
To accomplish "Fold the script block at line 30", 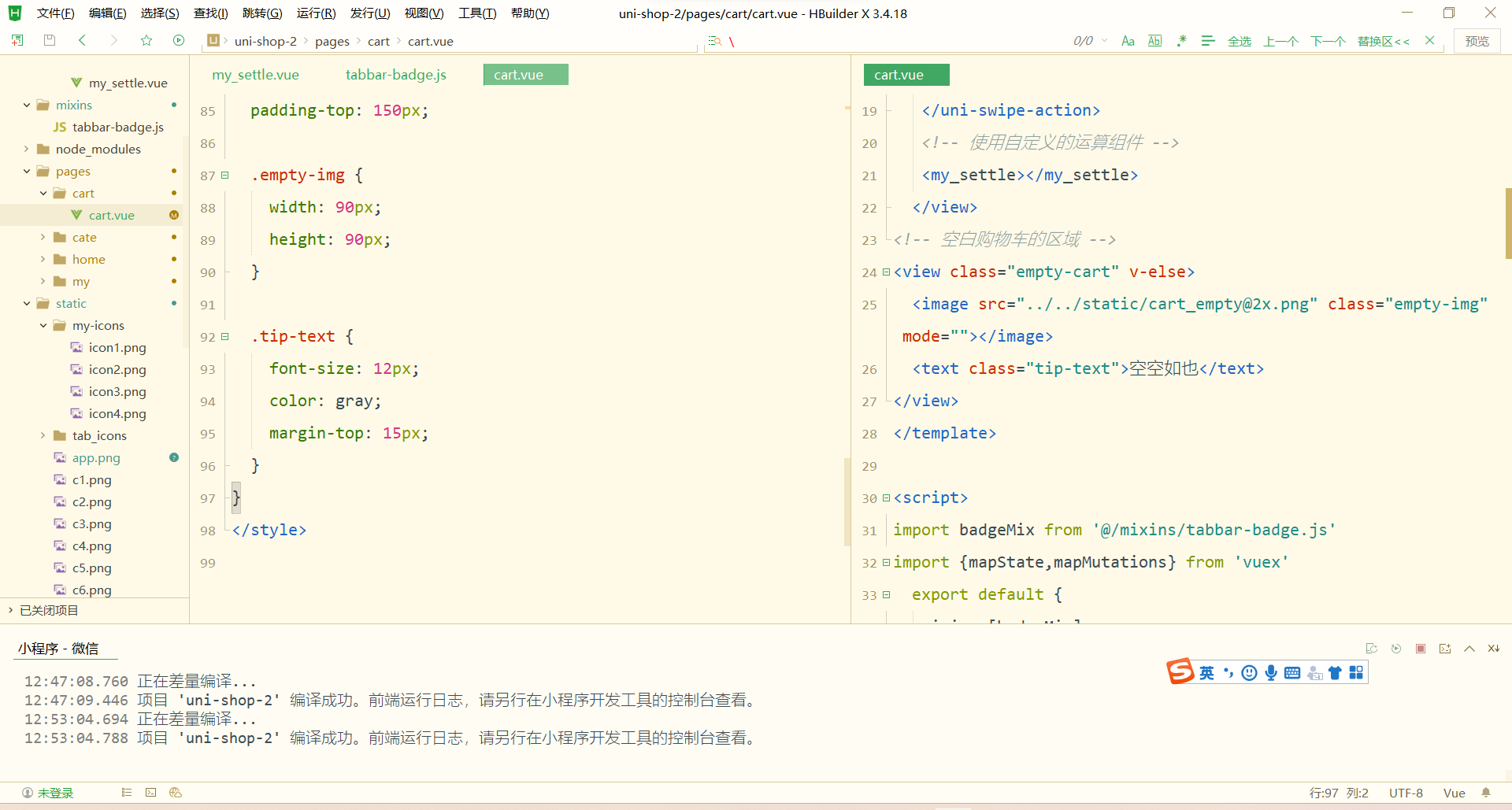I will coord(886,498).
